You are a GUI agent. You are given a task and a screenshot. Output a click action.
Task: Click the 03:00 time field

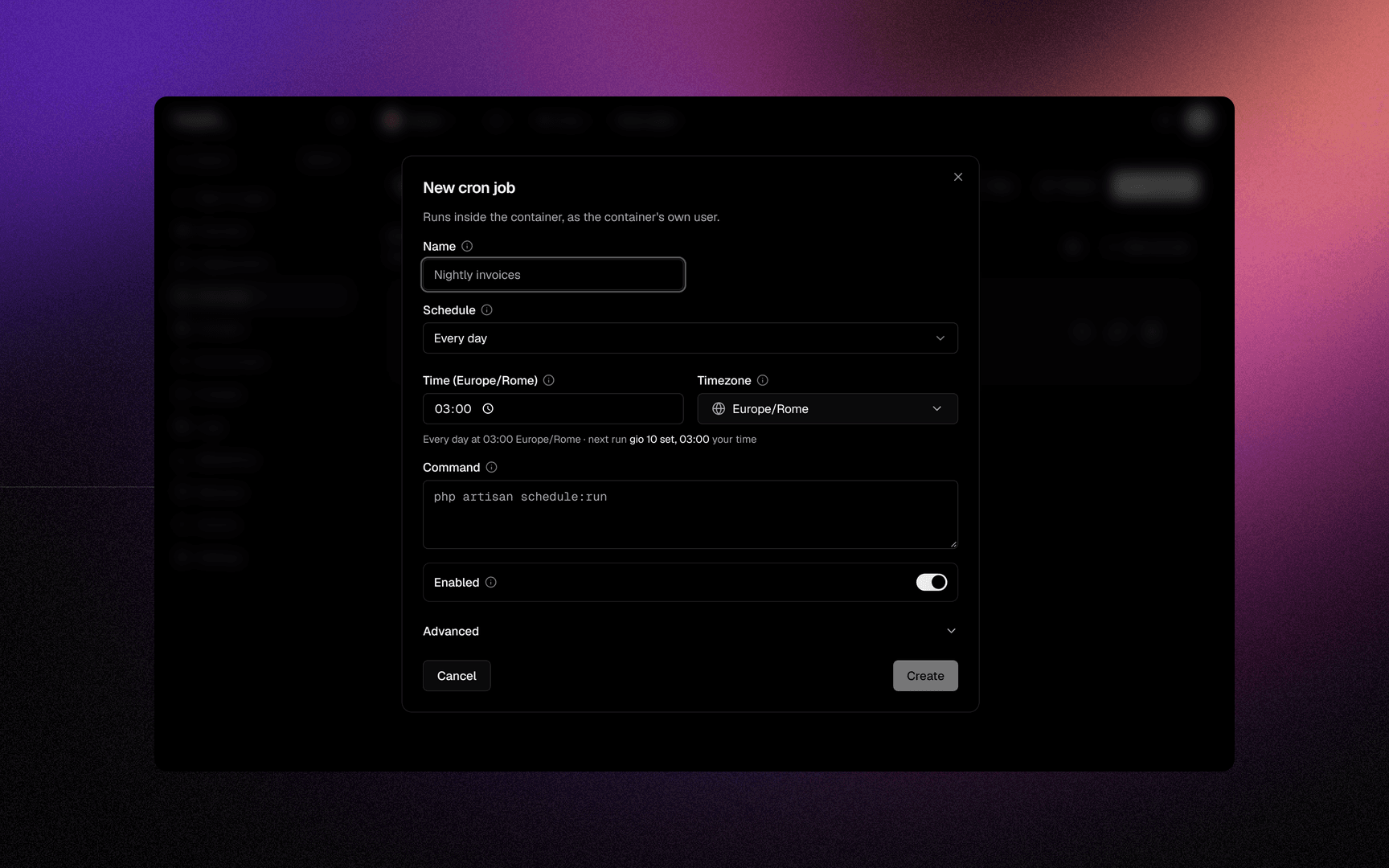553,409
